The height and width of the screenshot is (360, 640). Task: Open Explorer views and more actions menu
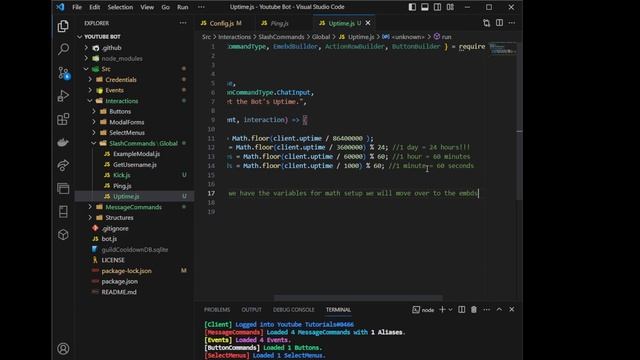[x=183, y=23]
